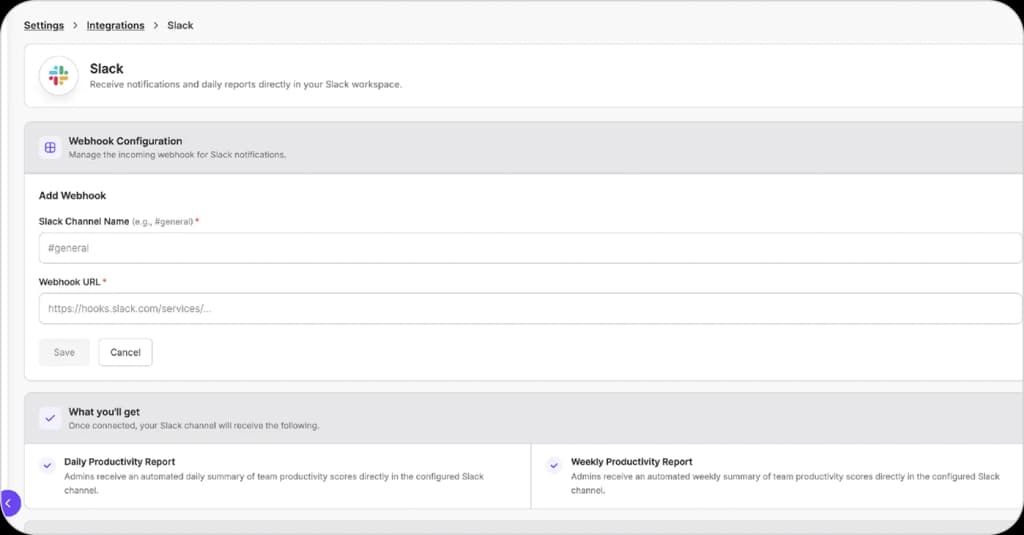Click the Slack breadcrumb text
The height and width of the screenshot is (535, 1024).
[x=180, y=25]
